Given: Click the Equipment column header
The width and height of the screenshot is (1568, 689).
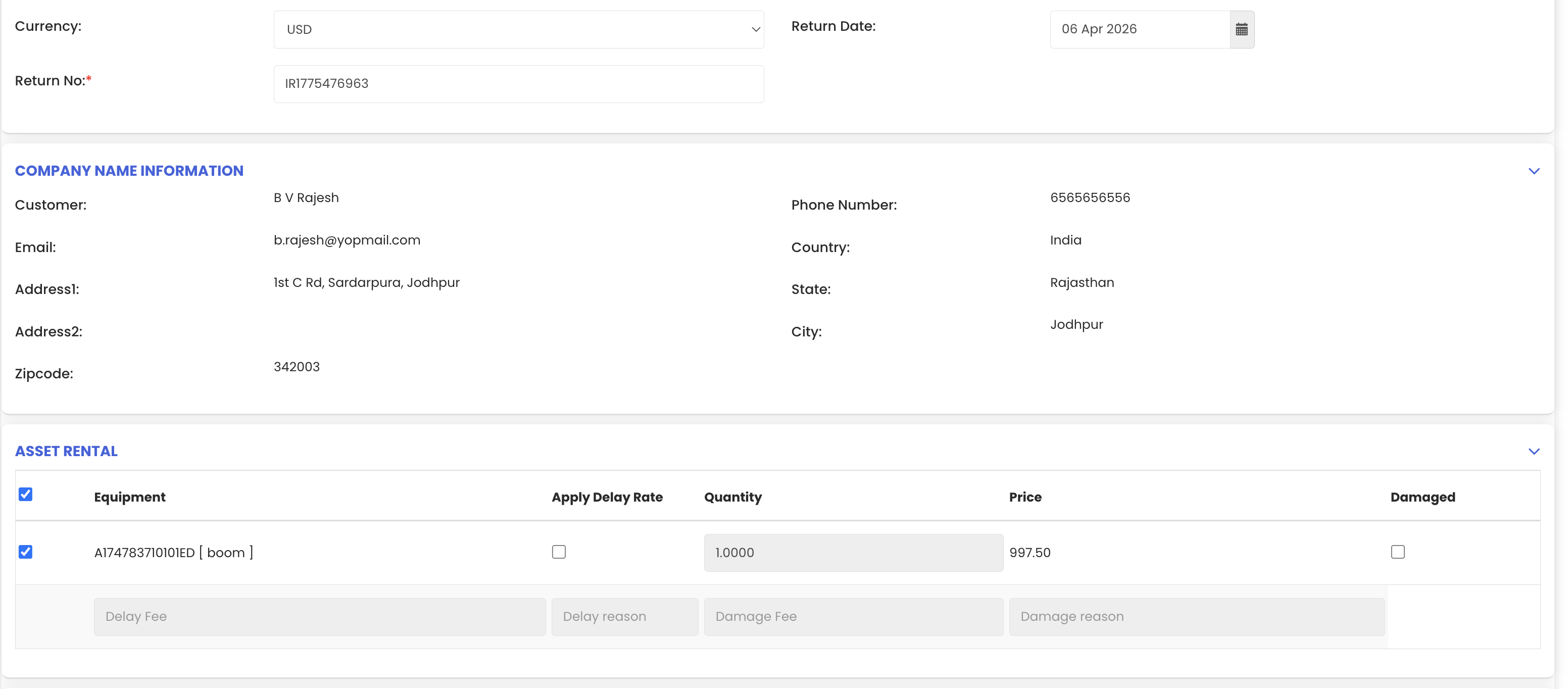Looking at the screenshot, I should 130,497.
